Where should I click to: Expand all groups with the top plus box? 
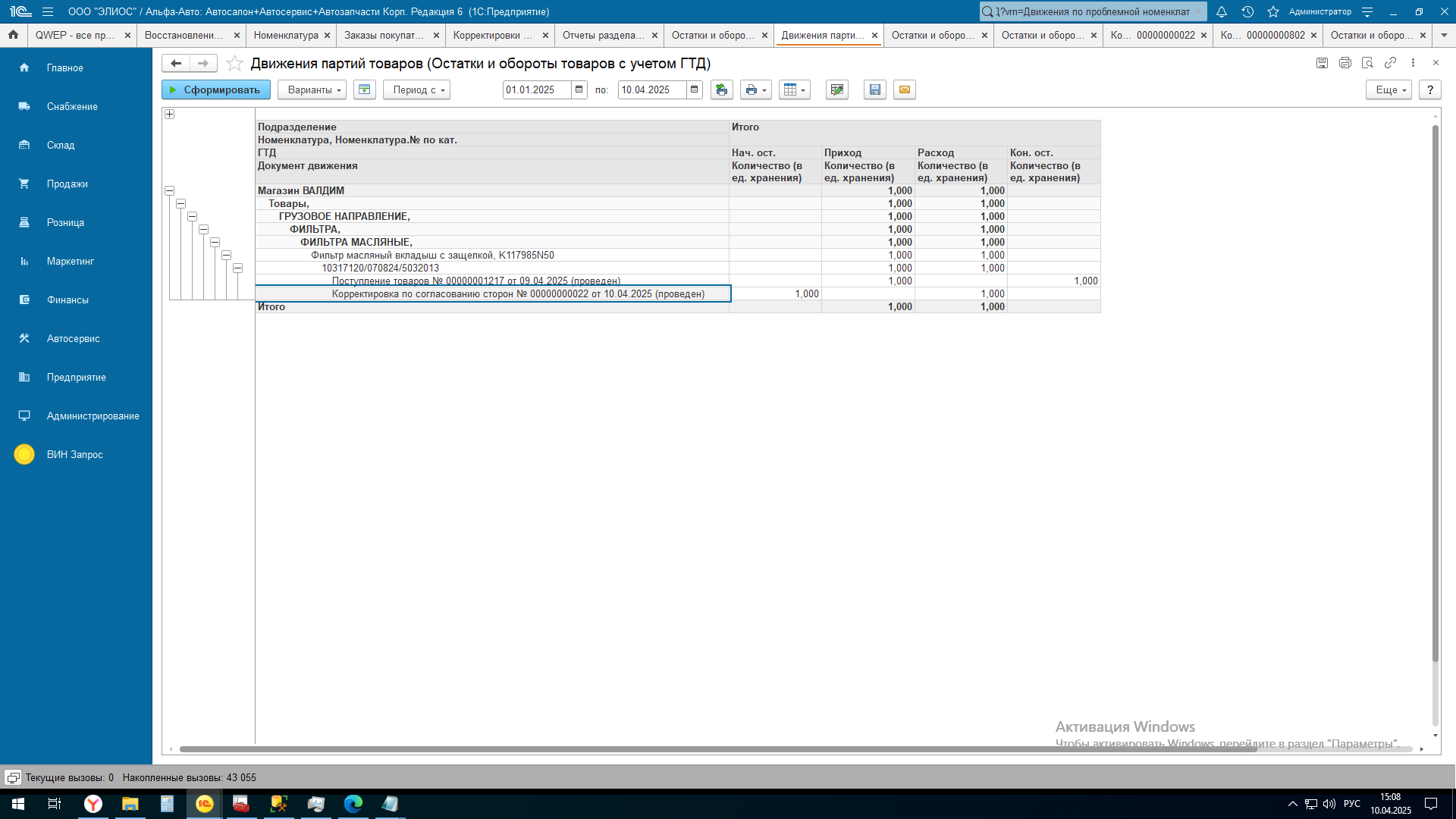[170, 115]
